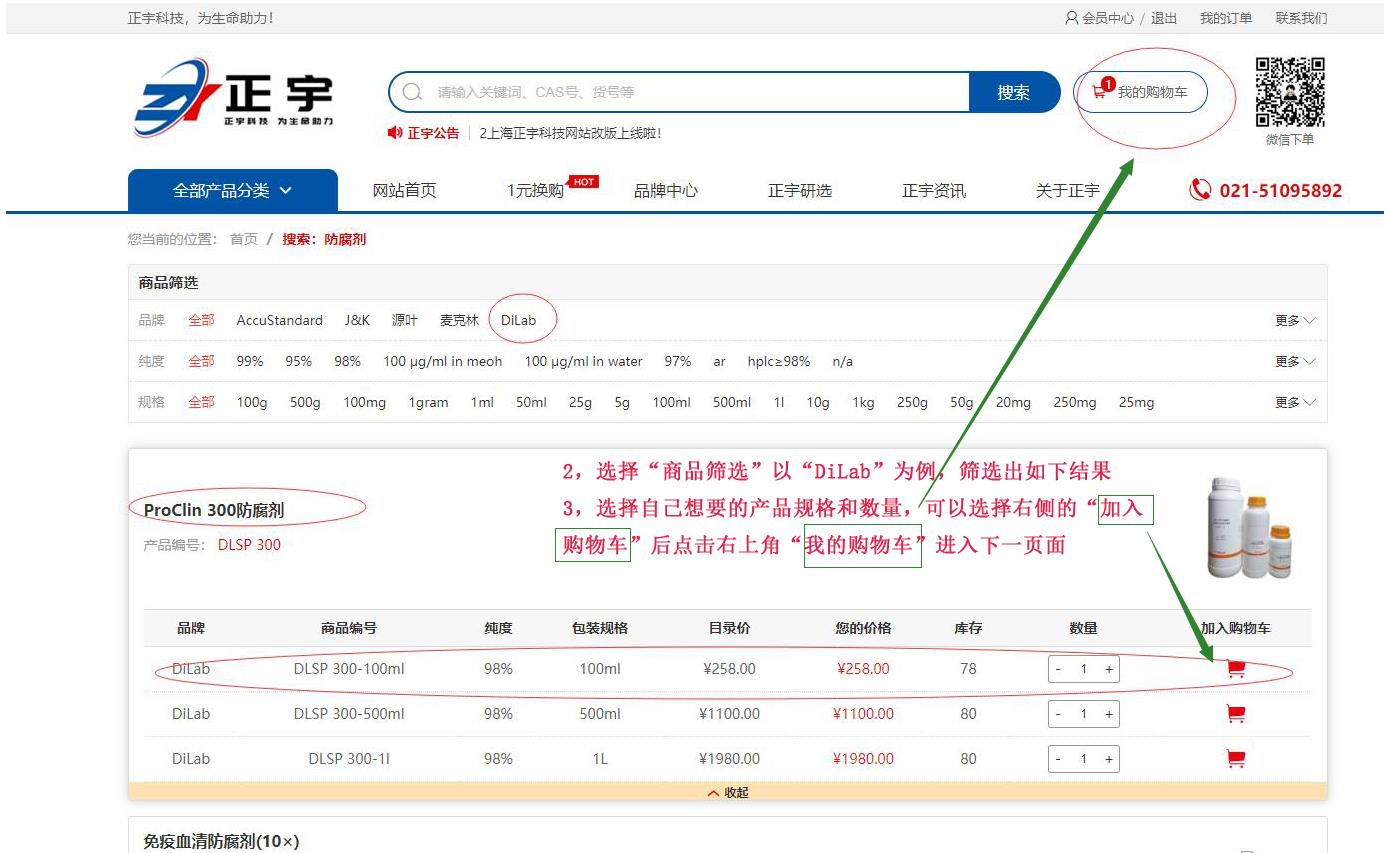Collapse product table with 收起

point(728,792)
